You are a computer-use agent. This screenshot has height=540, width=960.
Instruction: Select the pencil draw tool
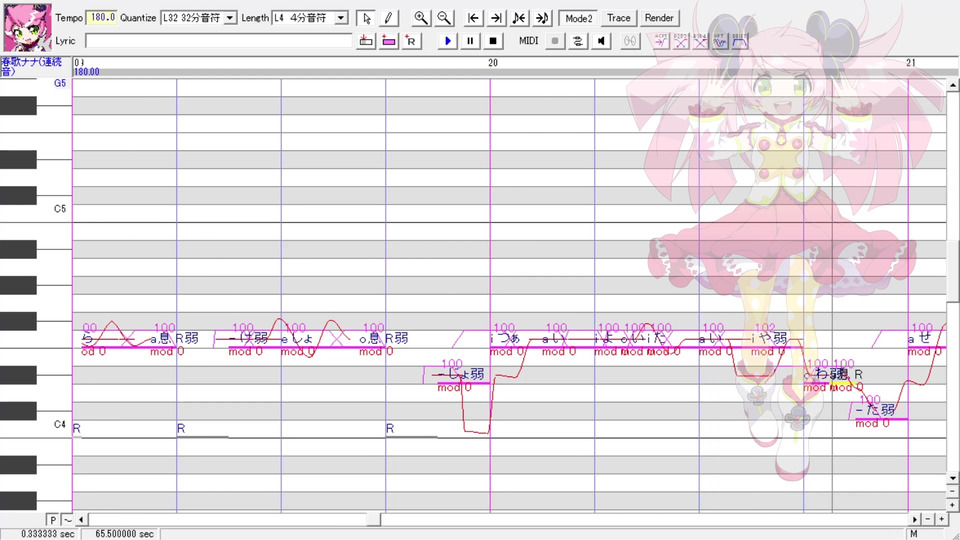pyautogui.click(x=388, y=18)
